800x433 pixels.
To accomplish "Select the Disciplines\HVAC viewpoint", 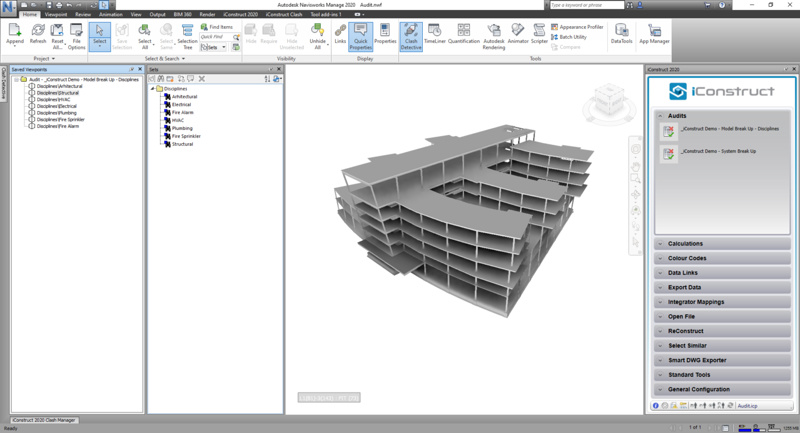I will [53, 99].
